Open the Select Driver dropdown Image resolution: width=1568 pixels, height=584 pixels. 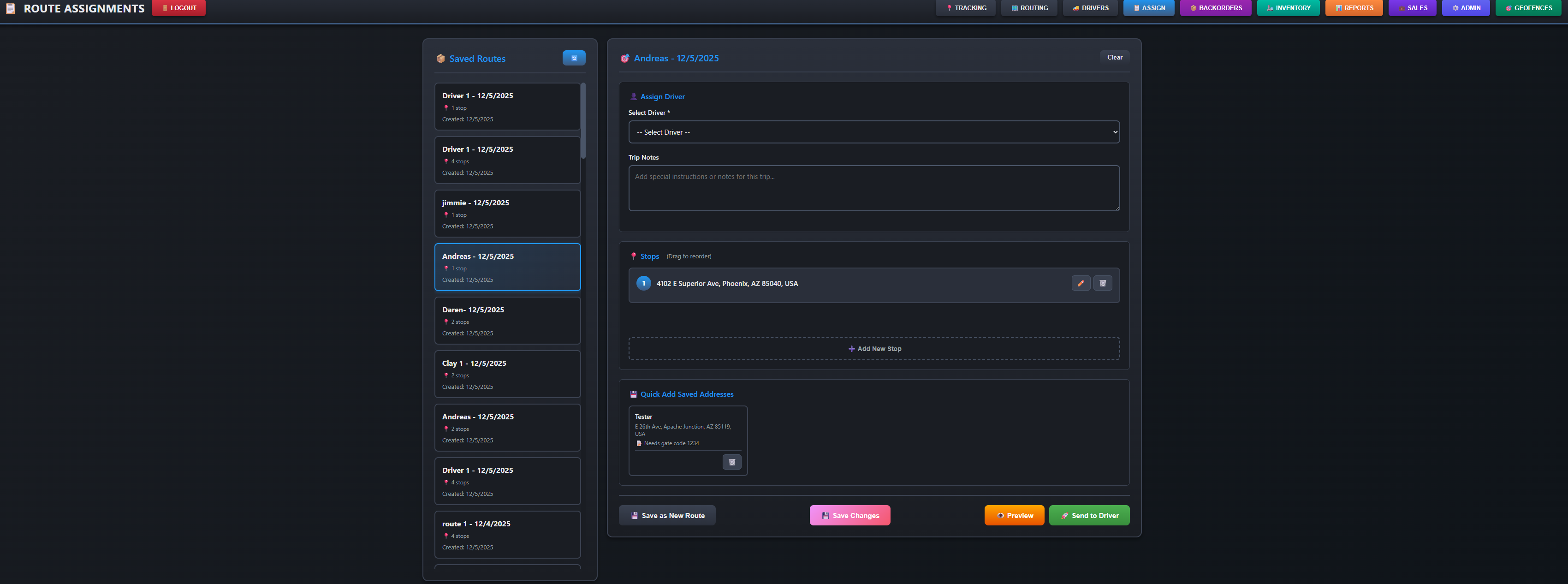click(873, 132)
